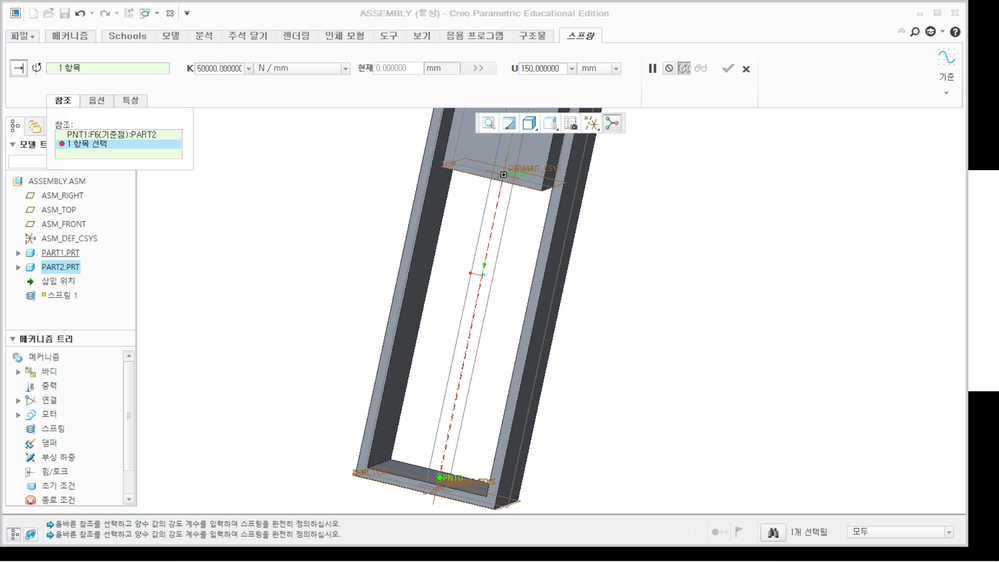
Task: Open the 렌더링 ribbon tab
Action: (x=296, y=36)
